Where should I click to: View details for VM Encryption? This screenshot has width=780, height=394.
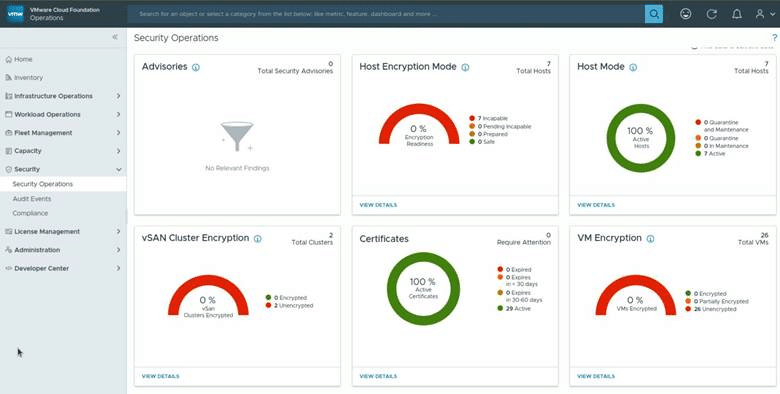point(596,376)
